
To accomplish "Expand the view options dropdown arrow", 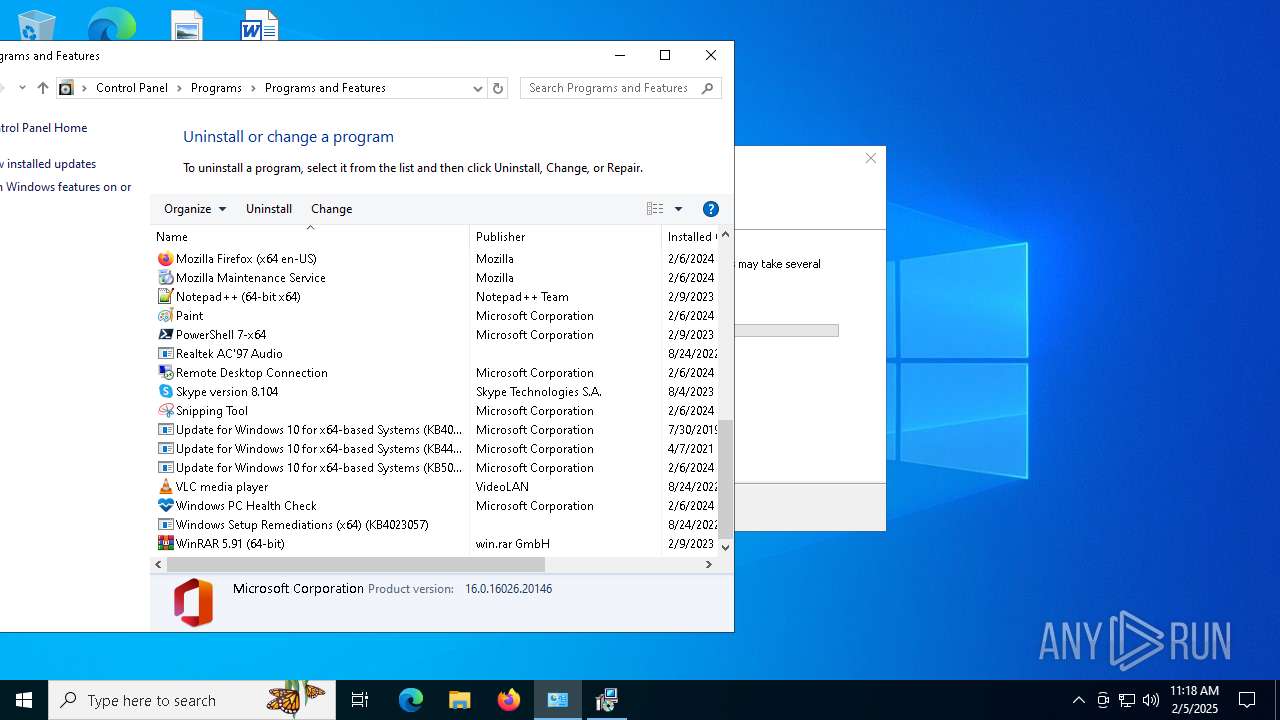I will (x=678, y=209).
